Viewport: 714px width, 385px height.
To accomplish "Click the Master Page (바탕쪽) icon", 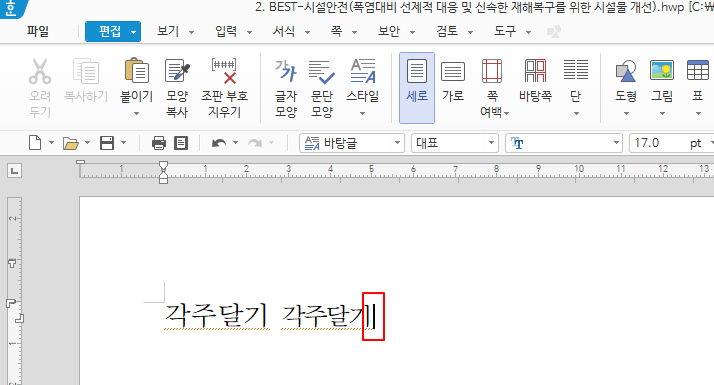I will click(x=535, y=72).
